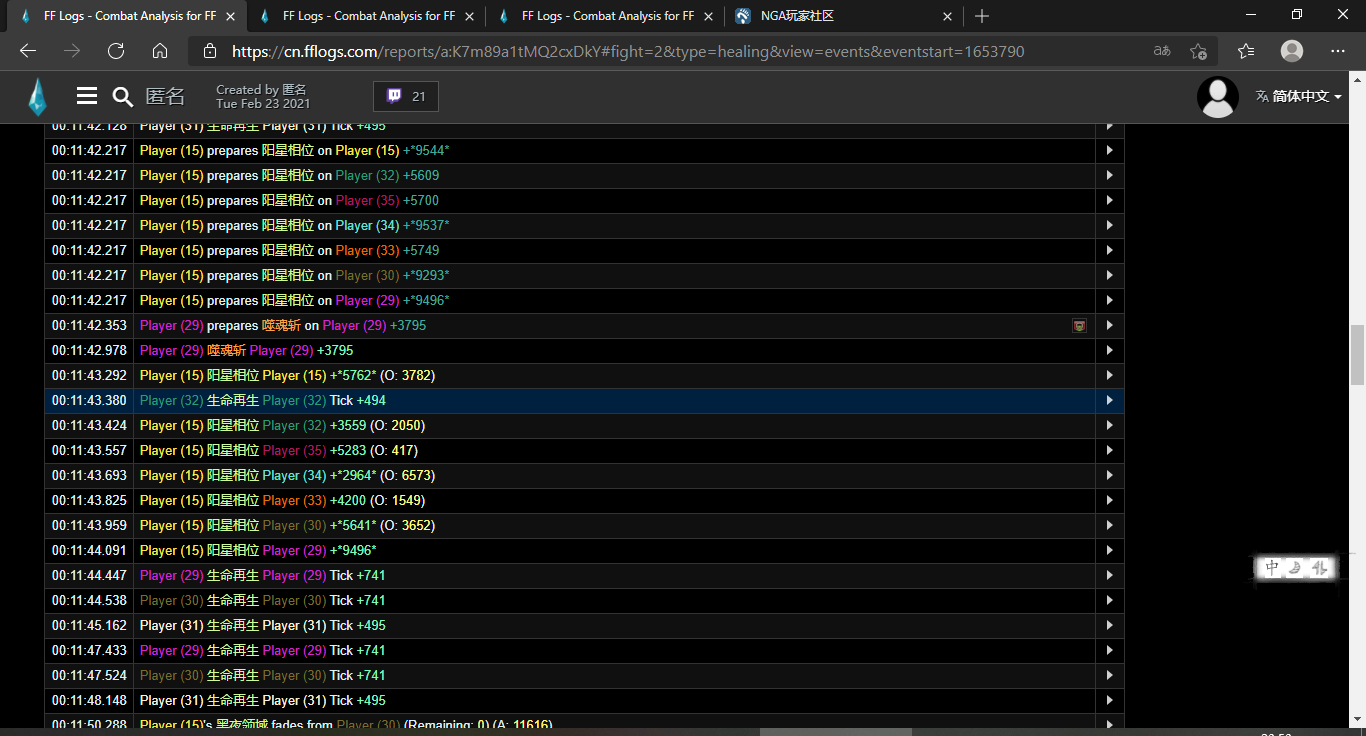Expand the event at 00:11:44.091
This screenshot has width=1366, height=736.
[1109, 551]
